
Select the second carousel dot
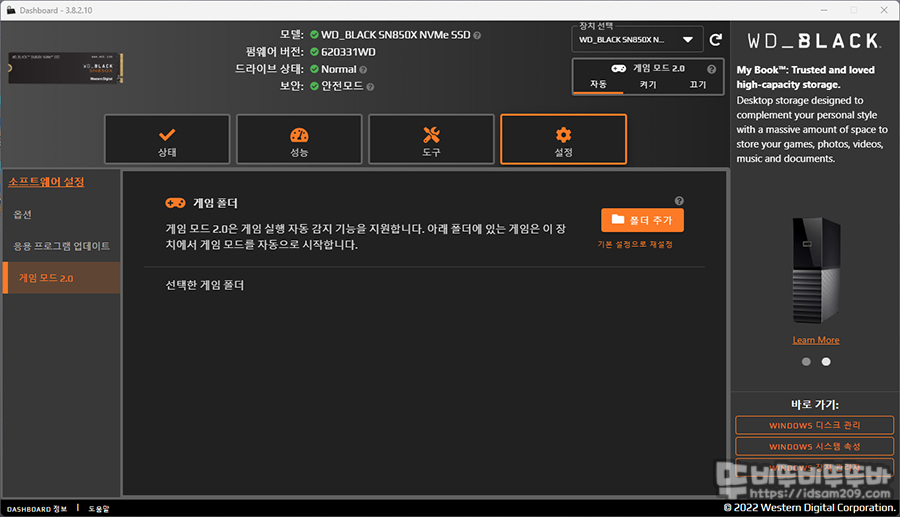826,361
